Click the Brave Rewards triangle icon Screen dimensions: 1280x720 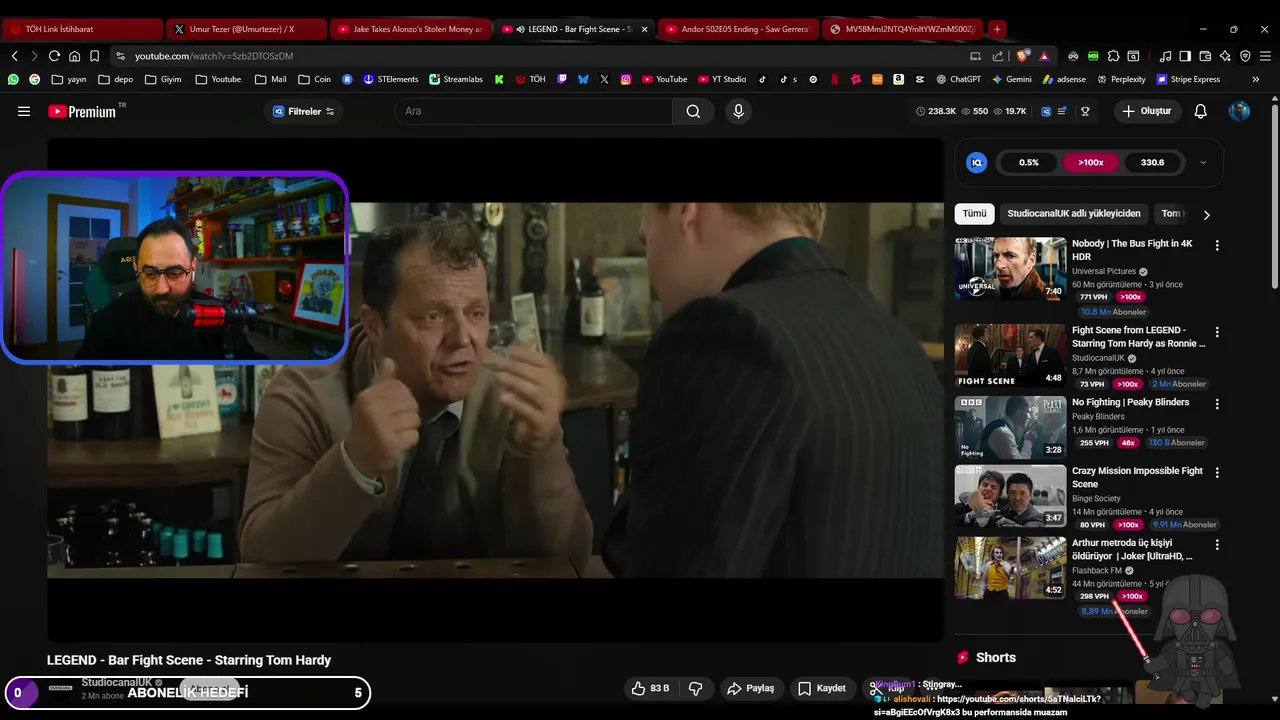[1044, 56]
